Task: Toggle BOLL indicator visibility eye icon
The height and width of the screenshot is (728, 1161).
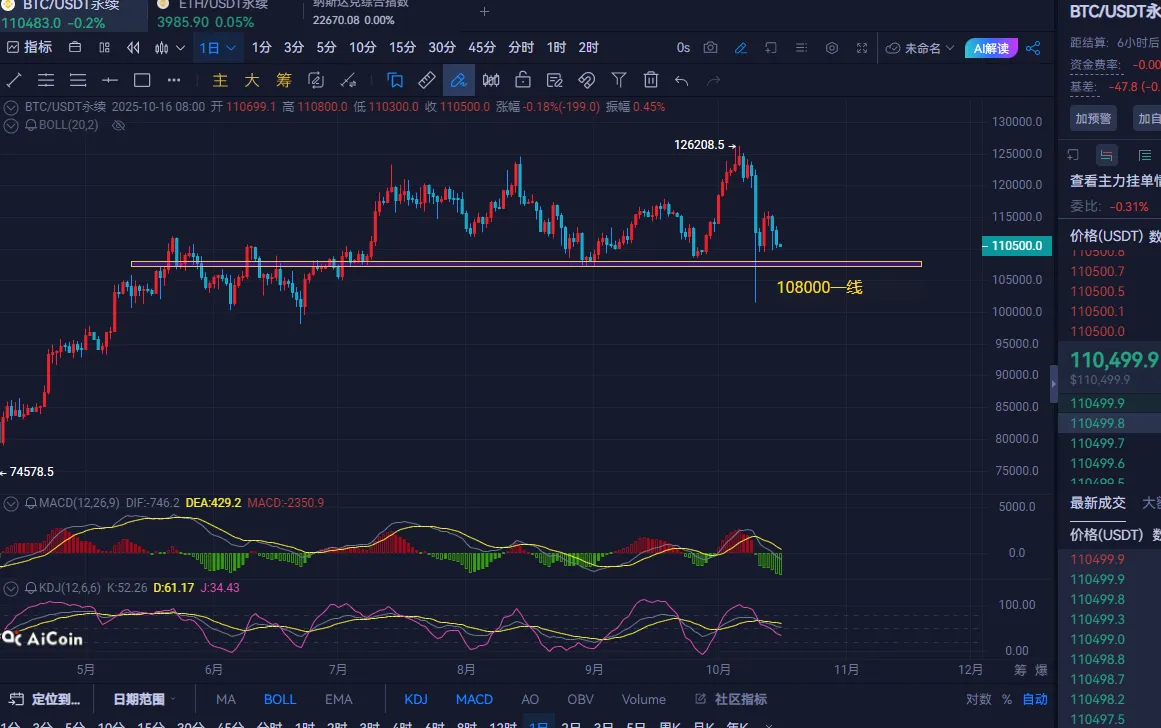Action: pyautogui.click(x=118, y=126)
